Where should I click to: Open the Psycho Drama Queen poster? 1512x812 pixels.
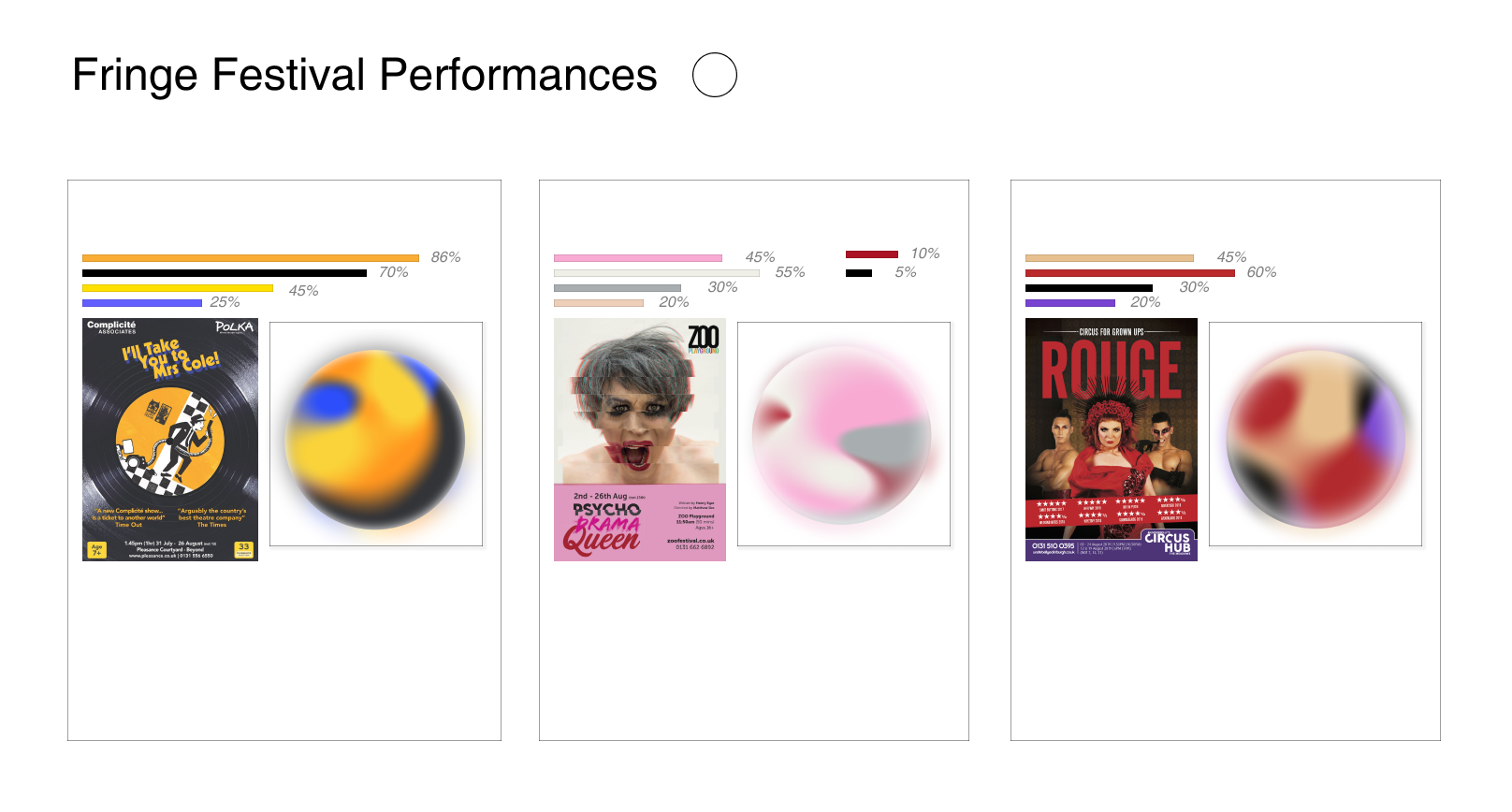[x=640, y=440]
